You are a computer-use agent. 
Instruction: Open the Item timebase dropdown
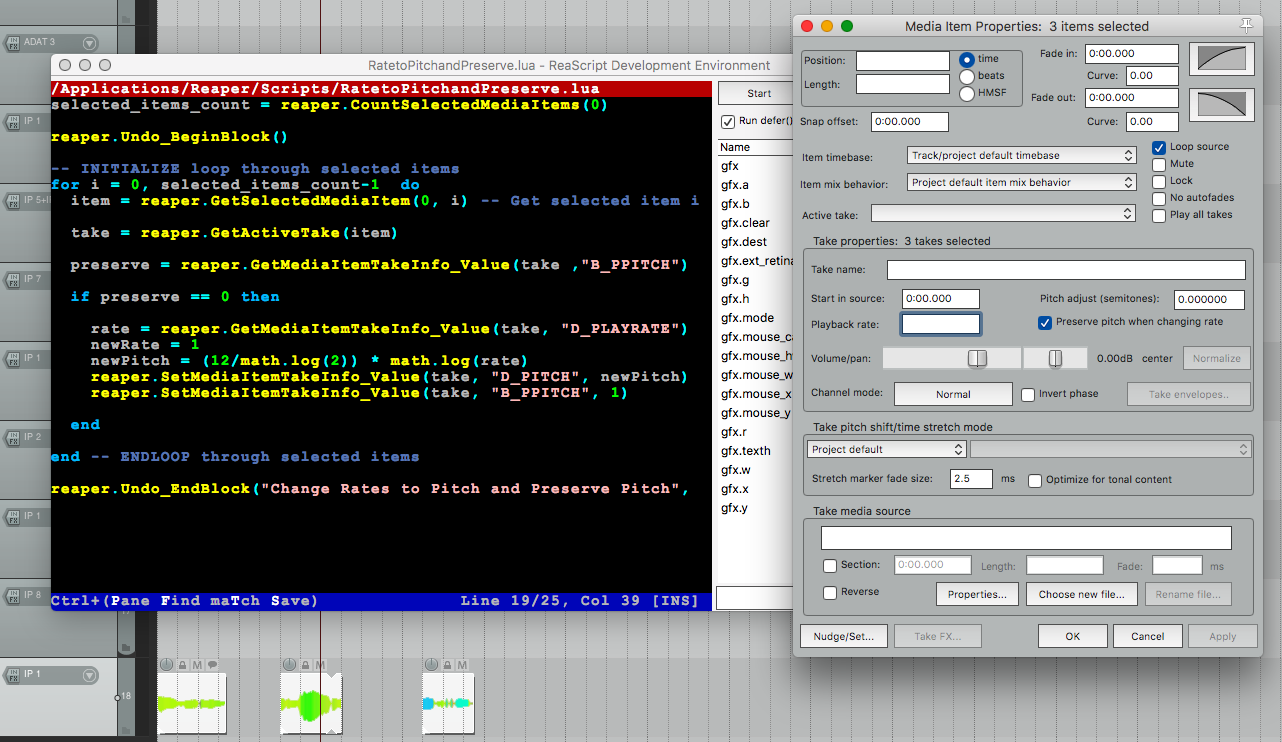1021,155
